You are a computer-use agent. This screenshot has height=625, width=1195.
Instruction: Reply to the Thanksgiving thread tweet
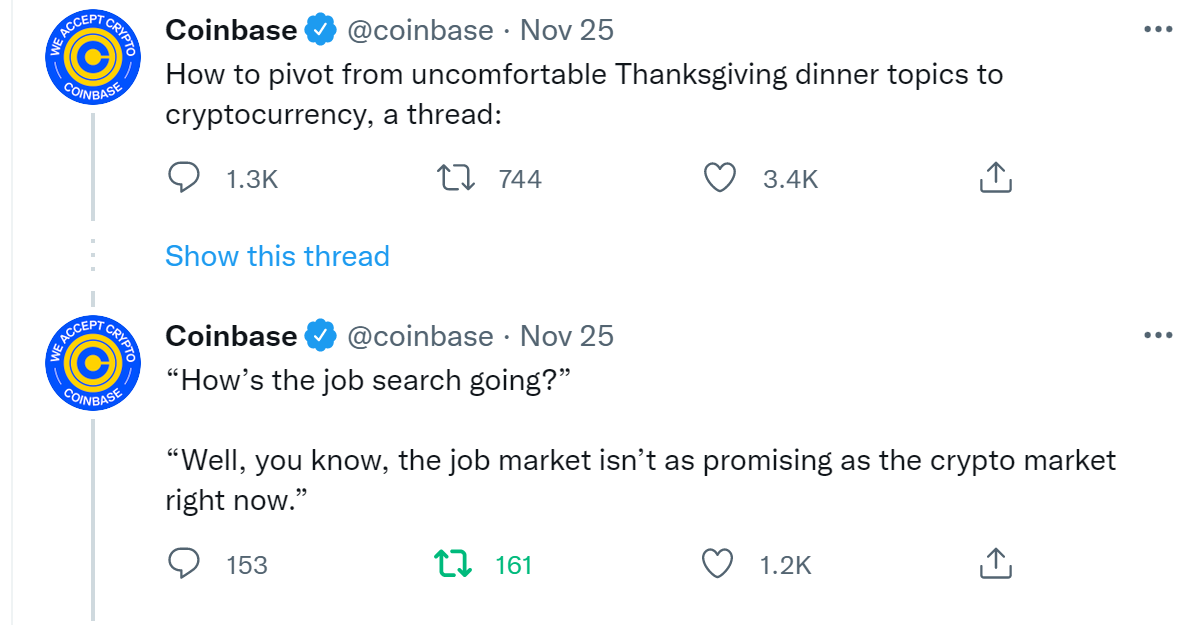click(184, 178)
